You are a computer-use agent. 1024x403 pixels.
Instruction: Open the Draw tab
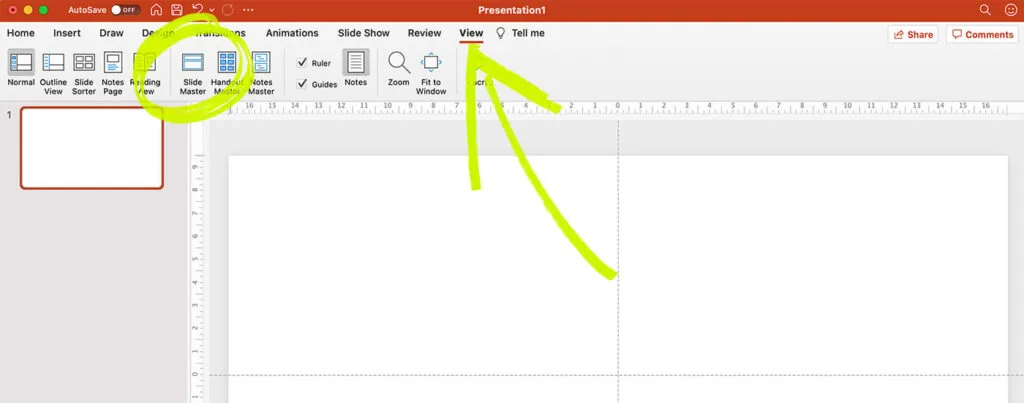click(112, 33)
